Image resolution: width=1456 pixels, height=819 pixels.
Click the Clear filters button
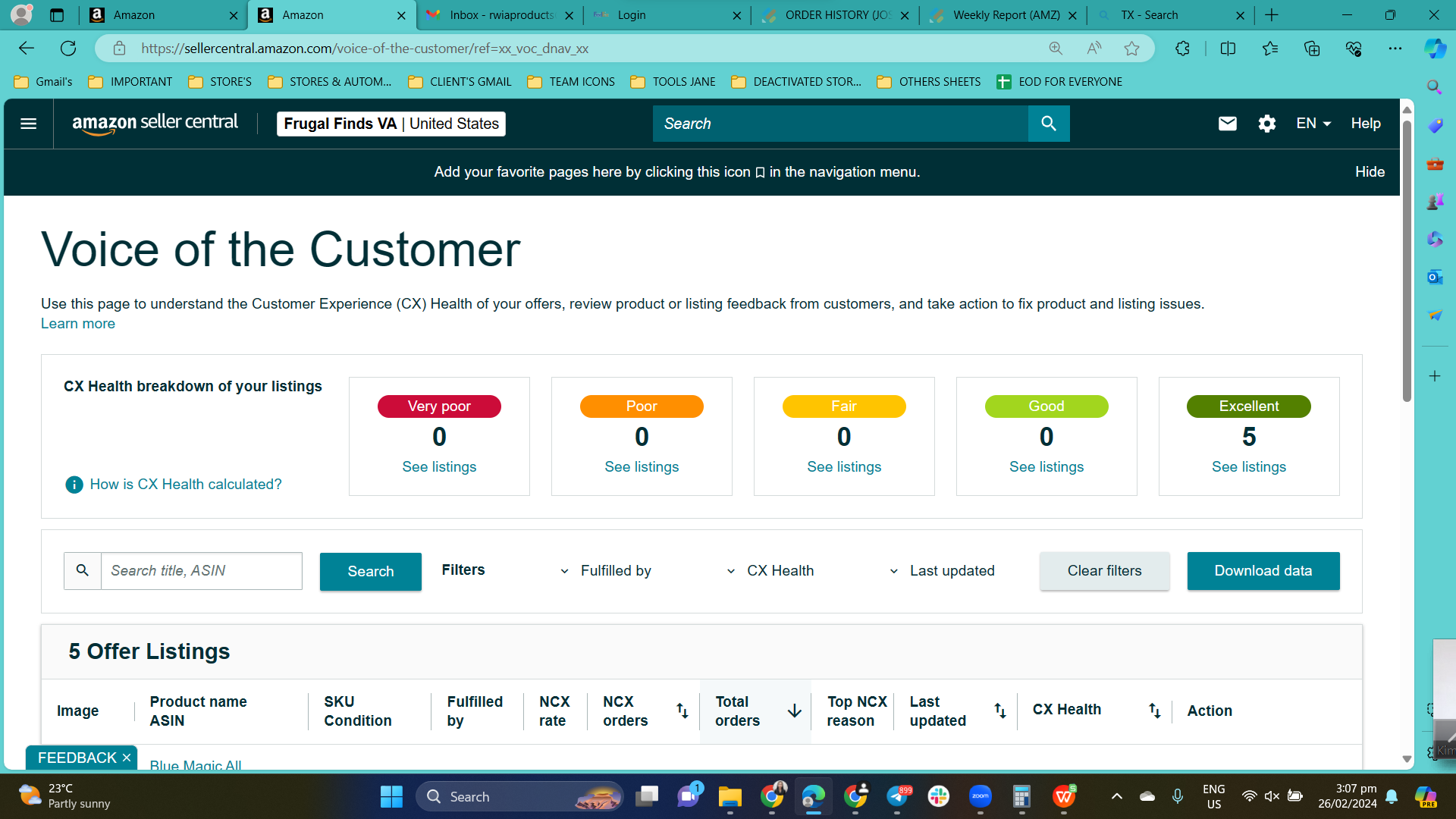point(1104,571)
